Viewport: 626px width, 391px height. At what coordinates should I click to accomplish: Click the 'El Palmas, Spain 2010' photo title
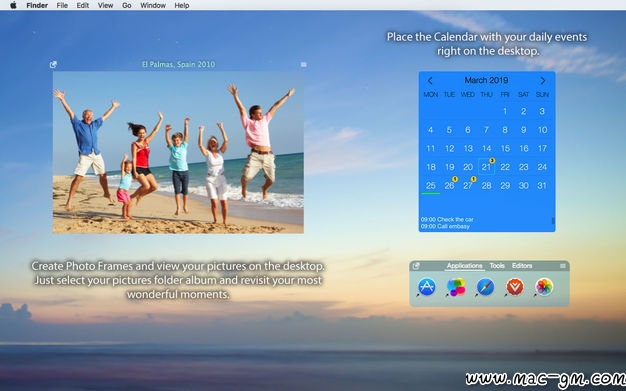pos(178,64)
